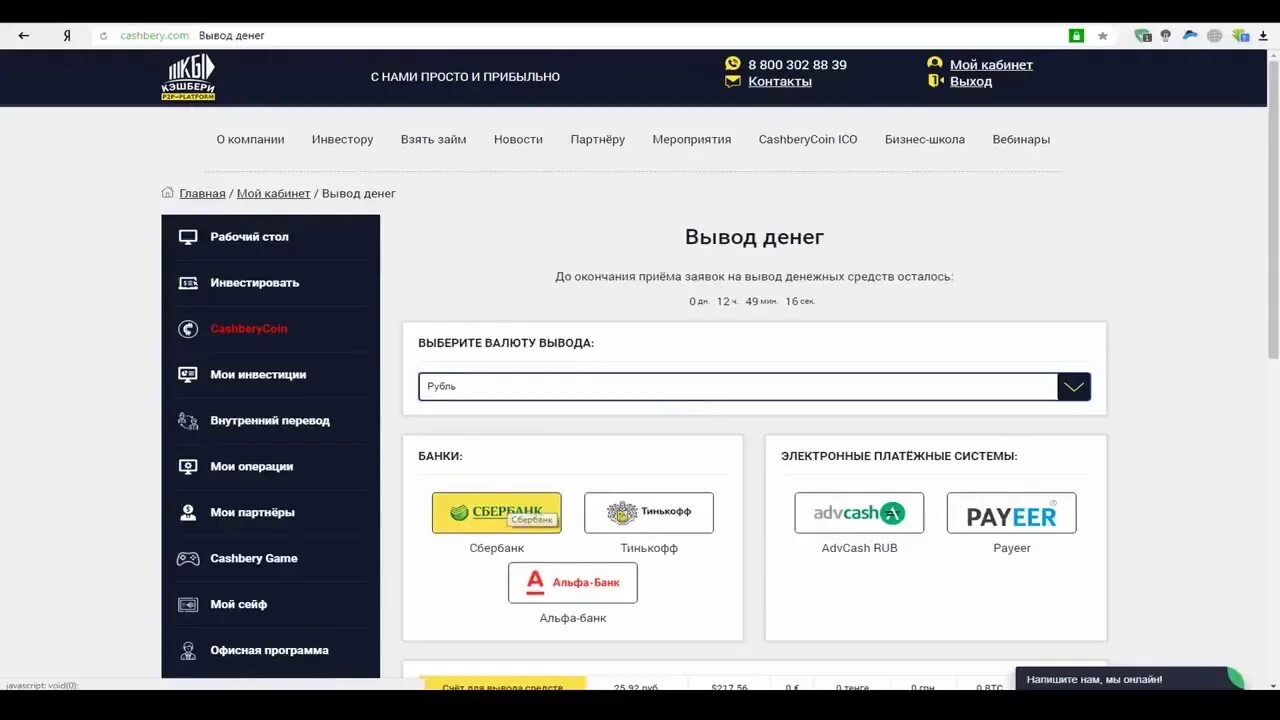Open Внутренний перевод in the sidebar
This screenshot has height=720, width=1280.
tap(270, 421)
